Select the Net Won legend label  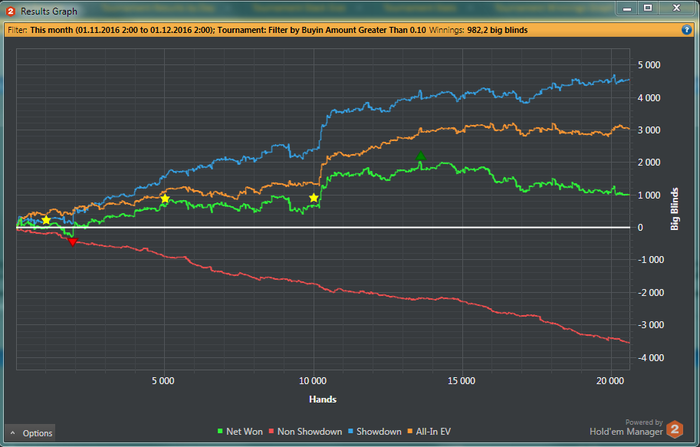244,431
